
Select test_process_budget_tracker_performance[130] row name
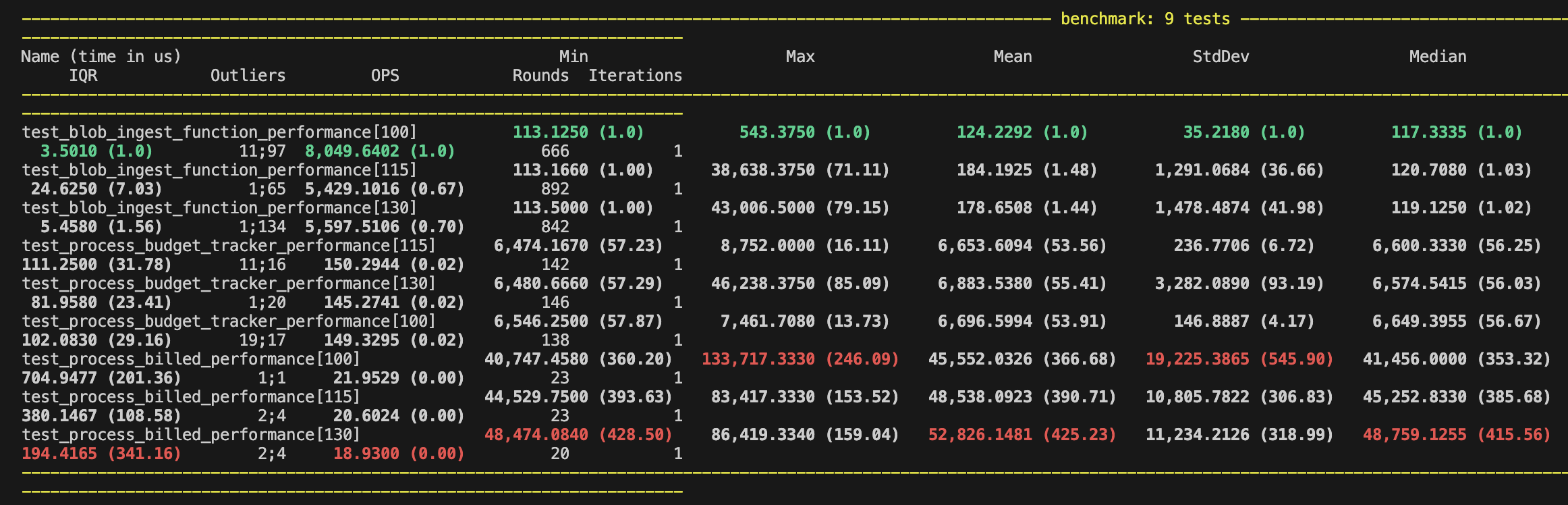click(229, 284)
